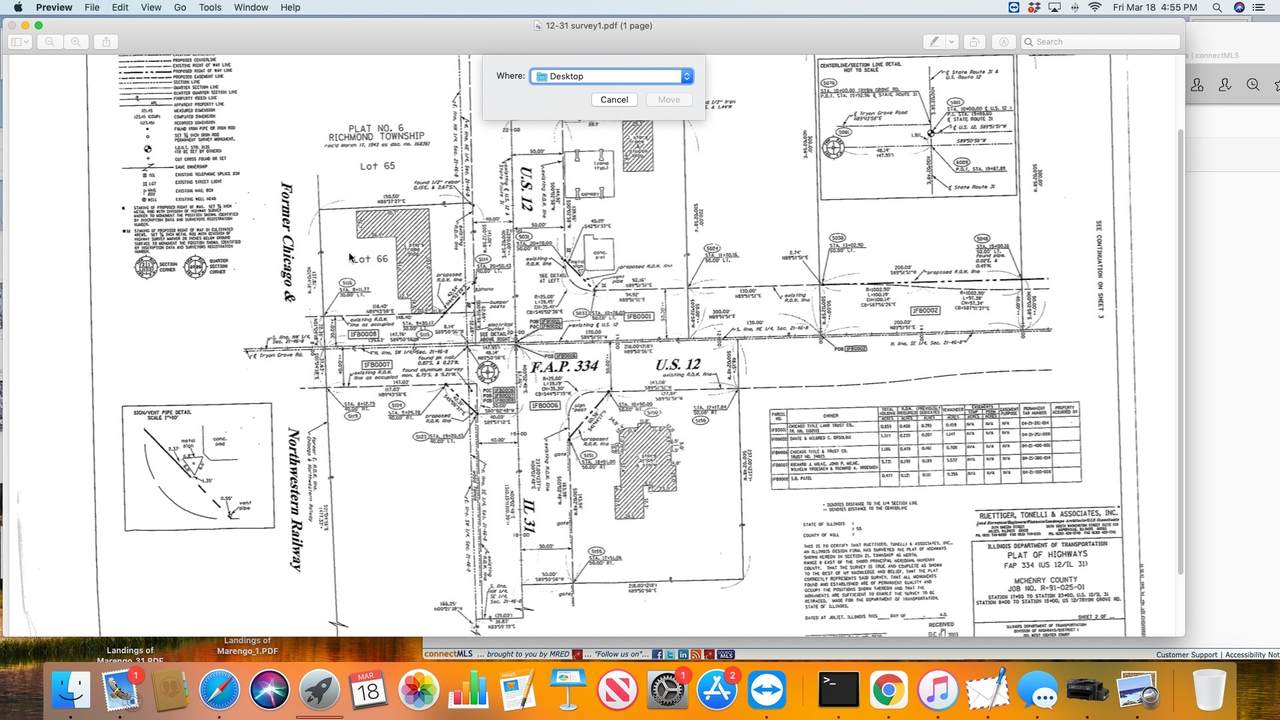Open the Where location popup for Desktop
Image resolution: width=1280 pixels, height=720 pixels.
(x=611, y=76)
